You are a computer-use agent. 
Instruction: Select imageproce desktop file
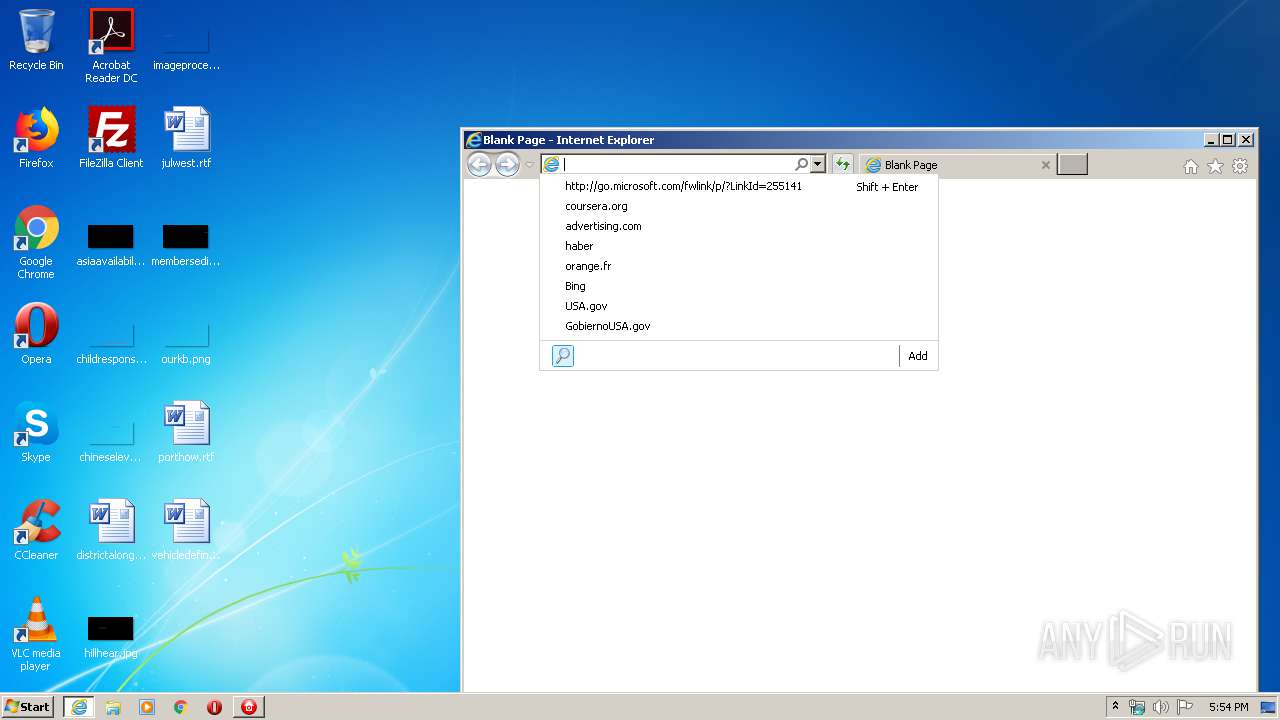186,49
